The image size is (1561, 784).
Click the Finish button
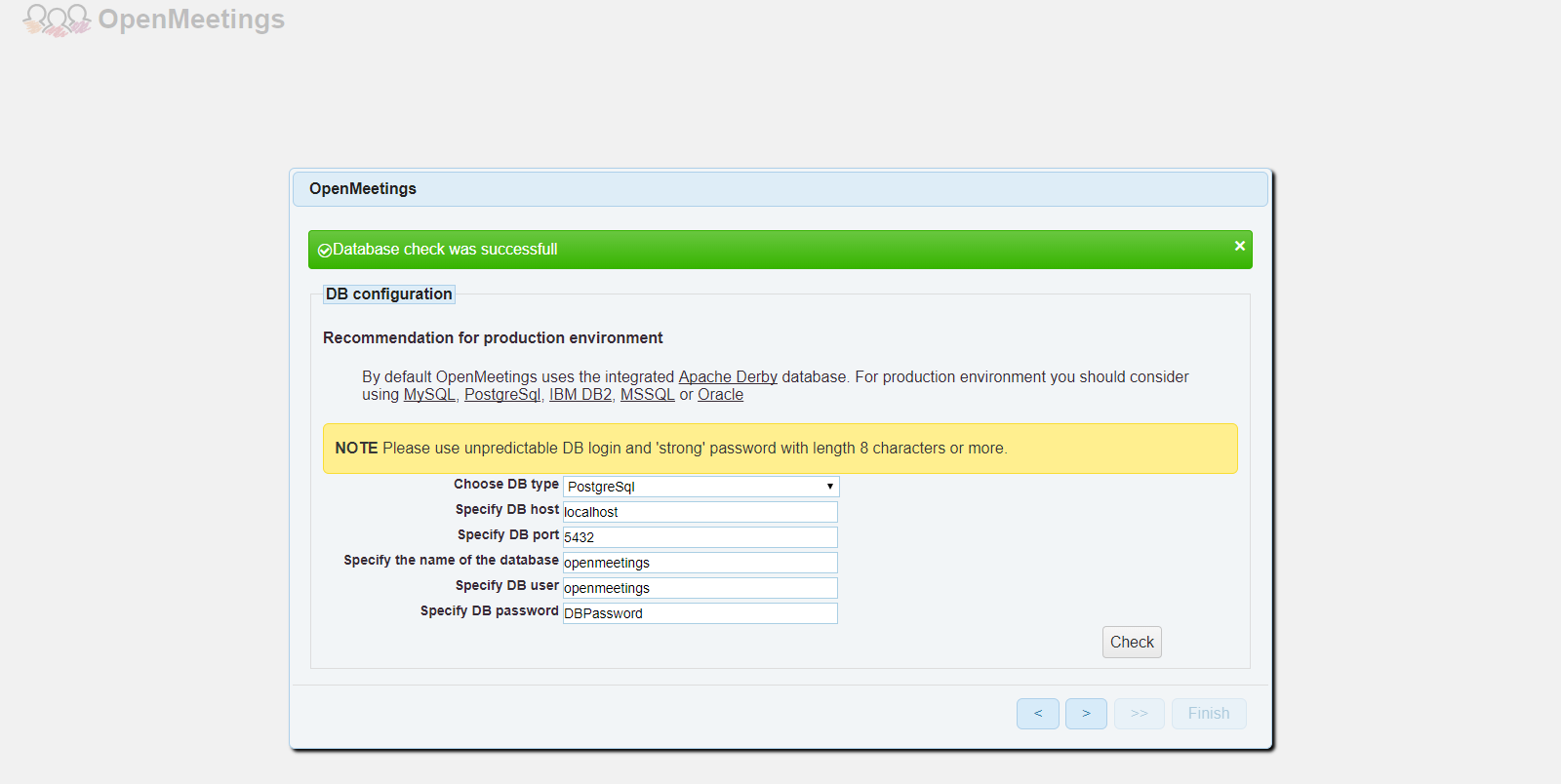pos(1209,714)
